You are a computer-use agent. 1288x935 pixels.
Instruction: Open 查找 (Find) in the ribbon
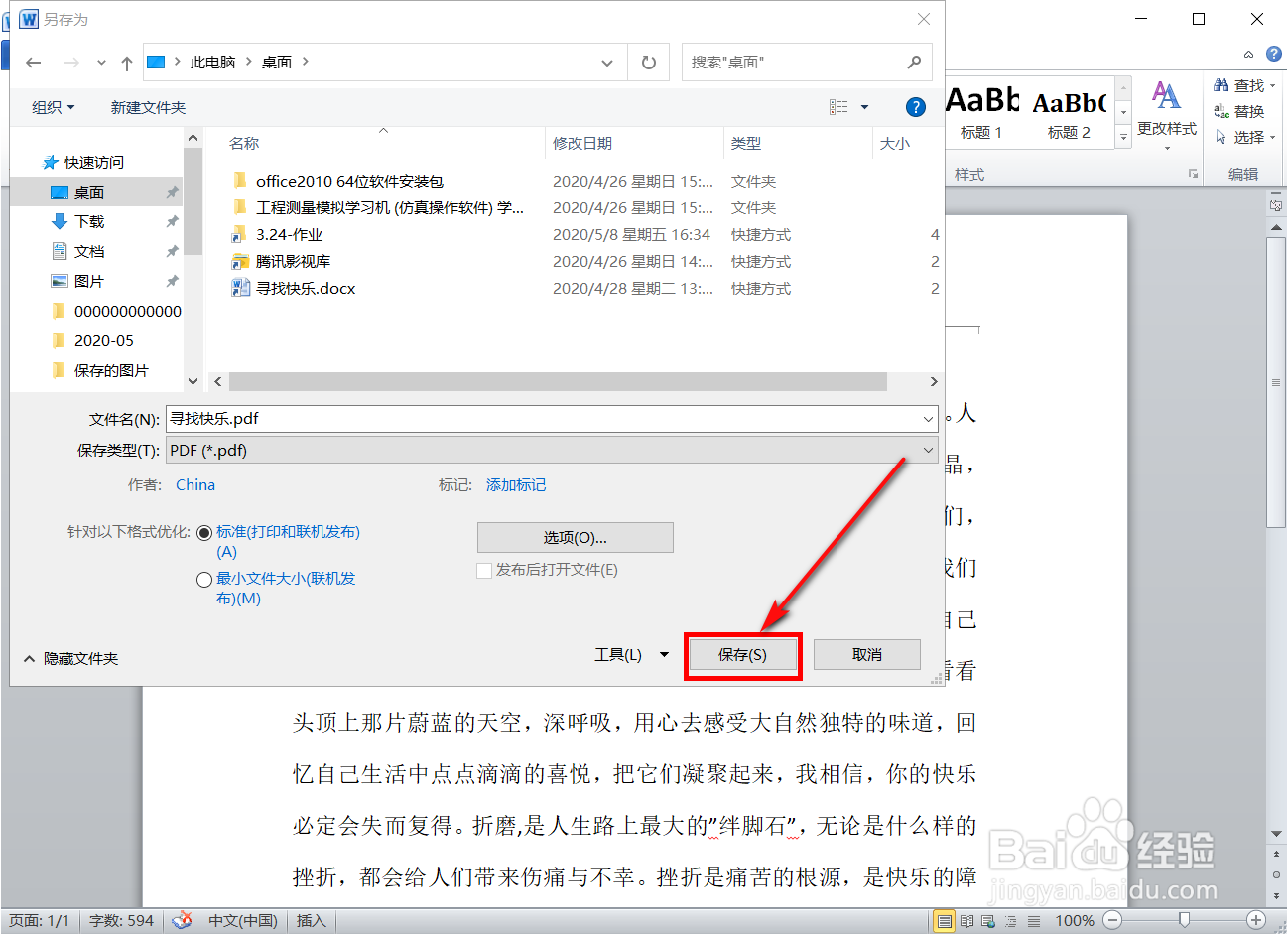click(1243, 84)
